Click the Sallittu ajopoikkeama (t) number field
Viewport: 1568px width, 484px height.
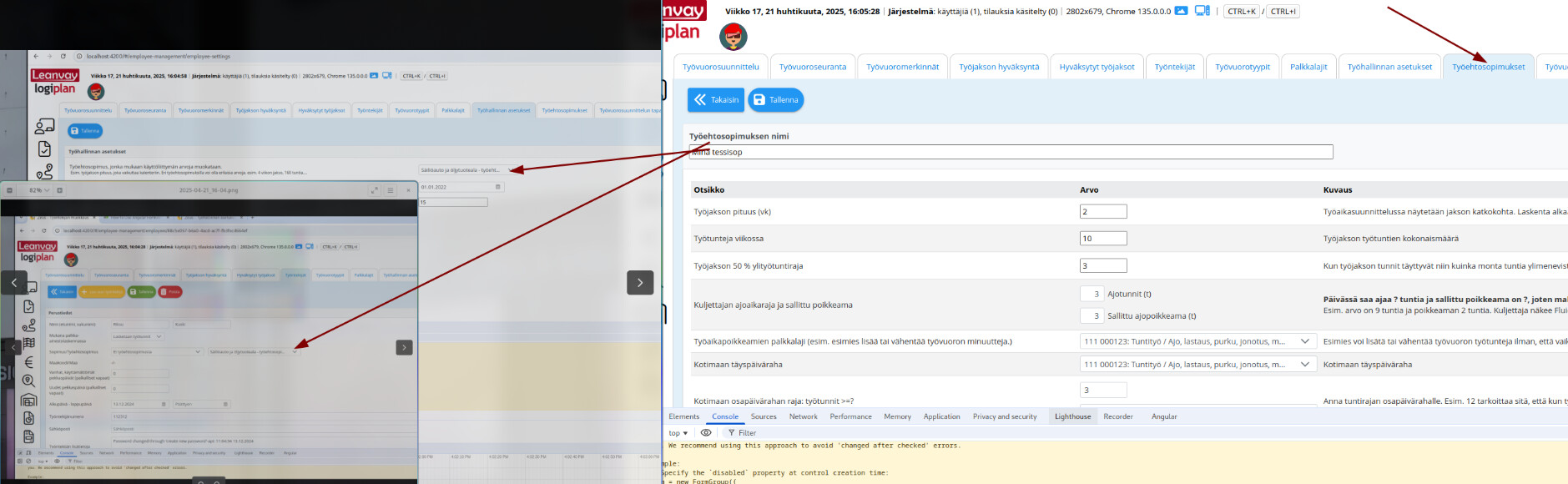(x=1092, y=315)
